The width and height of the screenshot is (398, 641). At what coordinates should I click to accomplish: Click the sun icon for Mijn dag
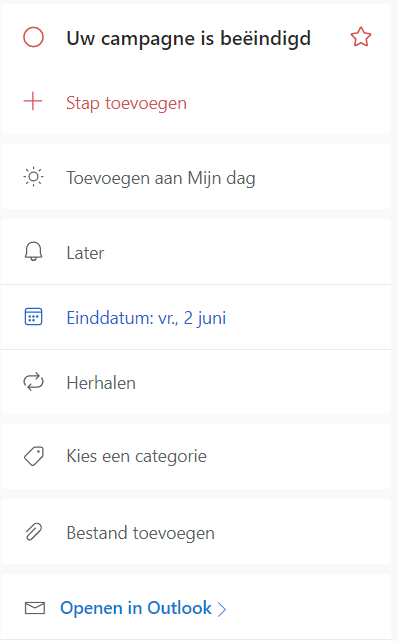[34, 177]
